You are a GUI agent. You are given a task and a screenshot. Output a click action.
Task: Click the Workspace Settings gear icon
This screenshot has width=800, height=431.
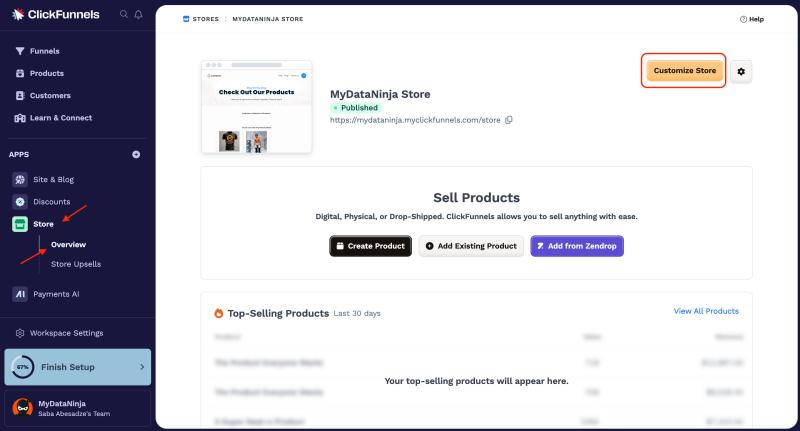(20, 333)
